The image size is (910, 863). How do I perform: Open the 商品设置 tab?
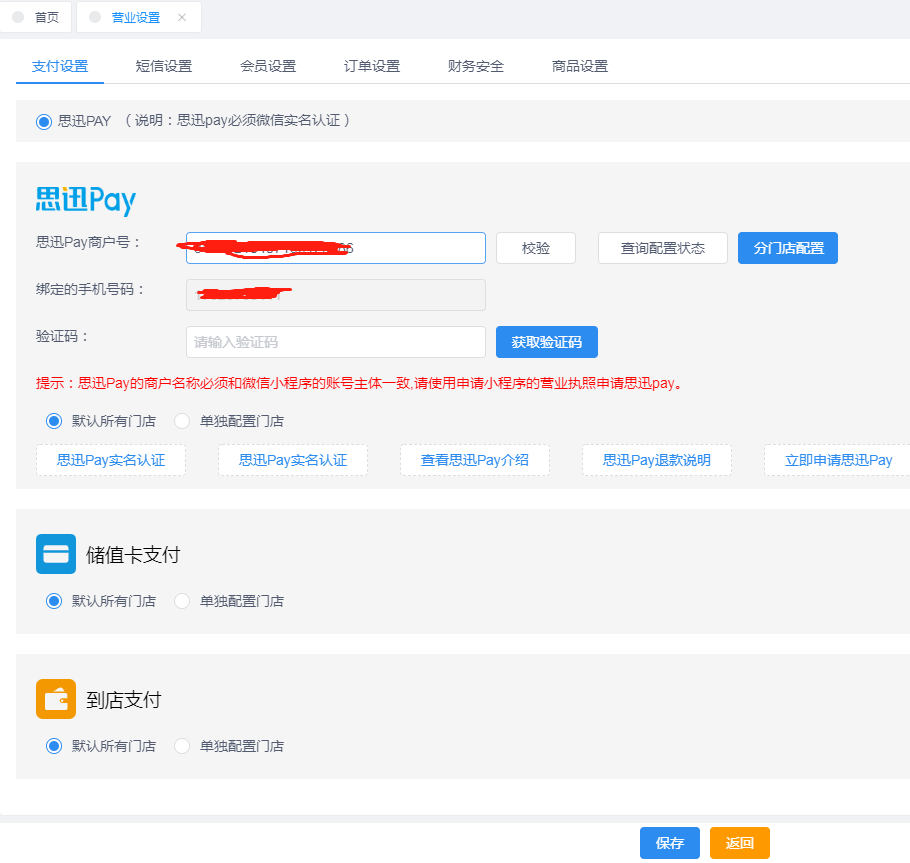pyautogui.click(x=580, y=66)
